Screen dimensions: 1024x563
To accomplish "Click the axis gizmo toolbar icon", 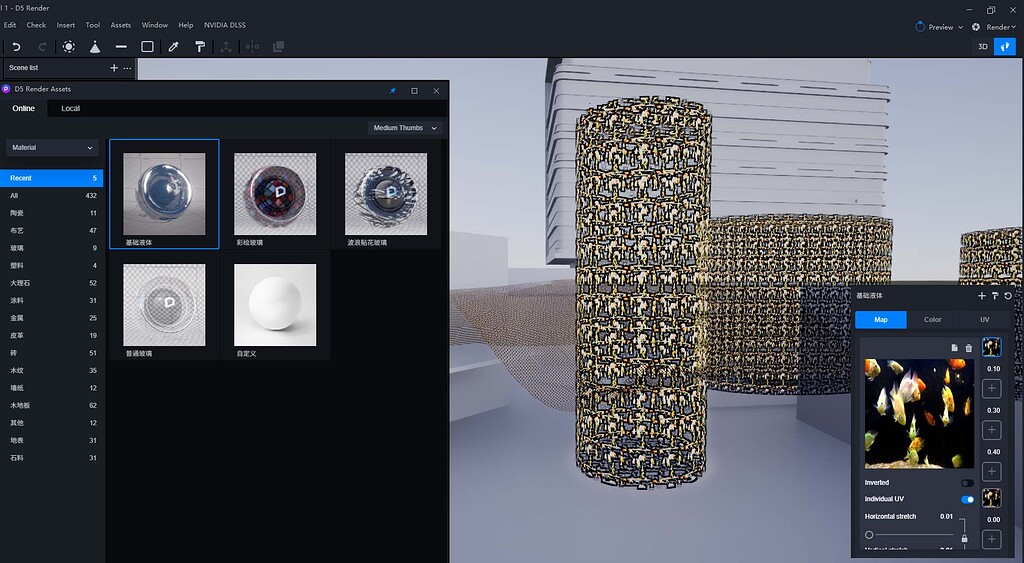I will pos(226,46).
